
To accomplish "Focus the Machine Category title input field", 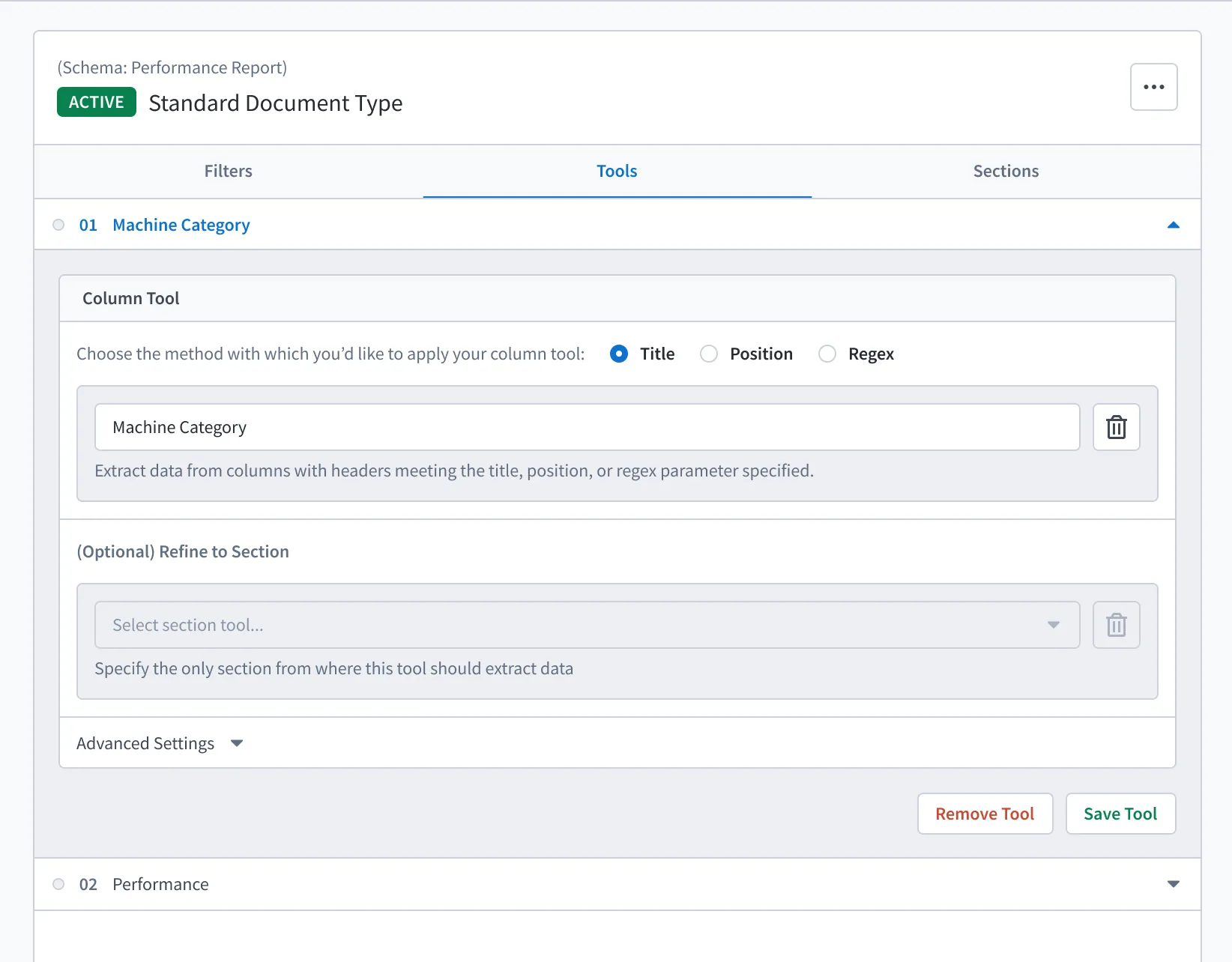I will [x=587, y=427].
